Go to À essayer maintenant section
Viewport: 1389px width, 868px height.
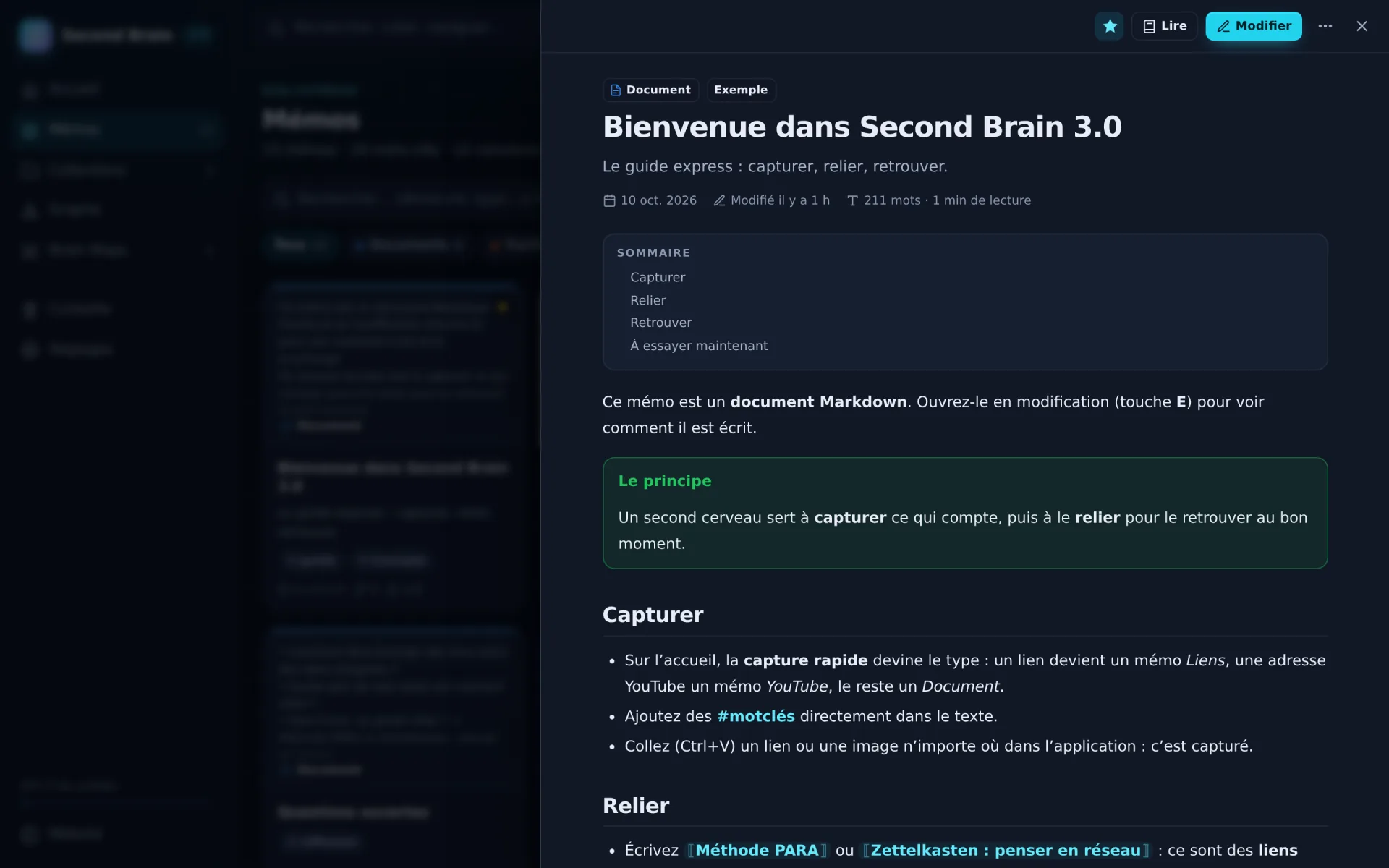699,346
